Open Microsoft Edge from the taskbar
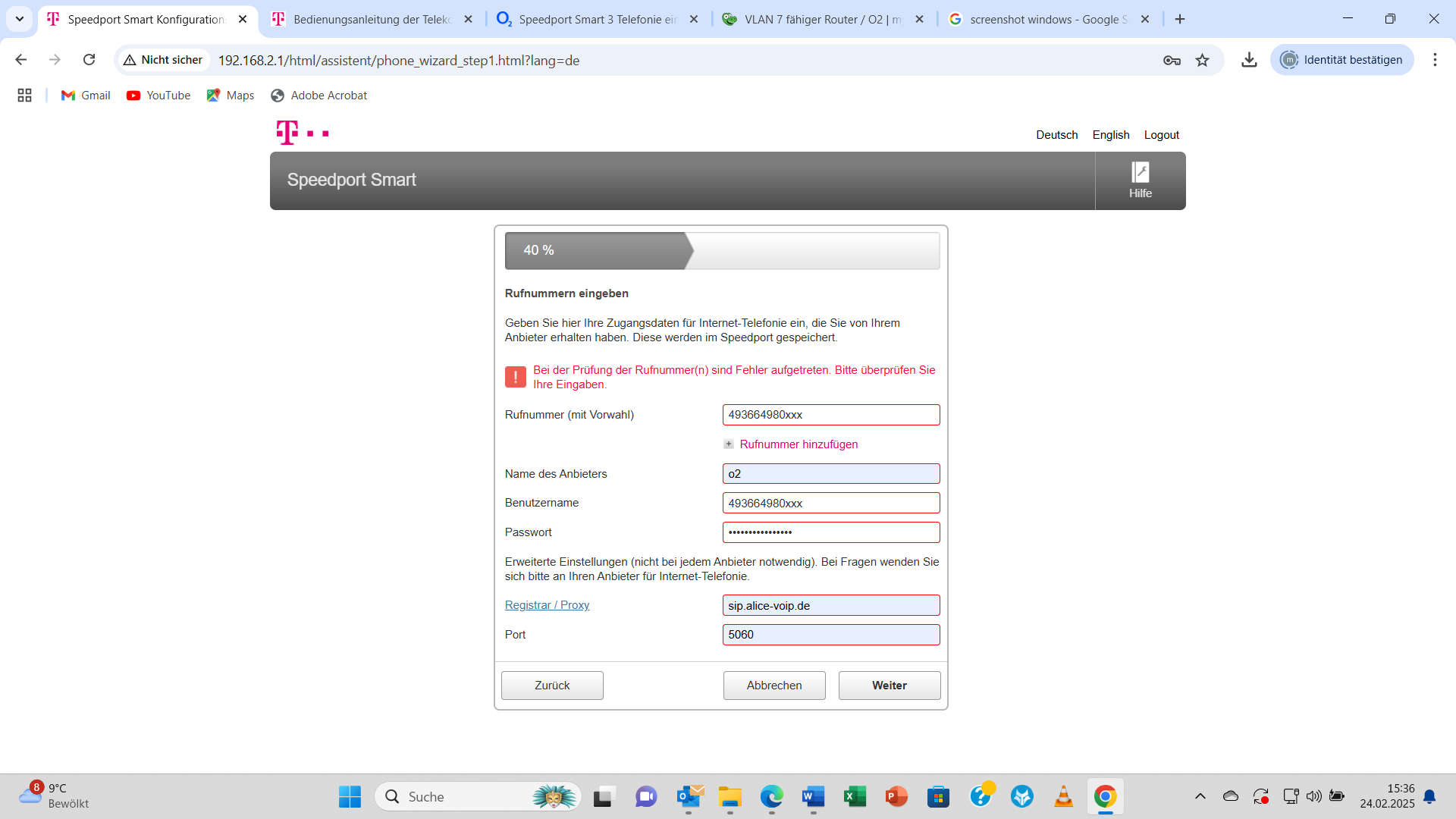The height and width of the screenshot is (819, 1456). pyautogui.click(x=772, y=796)
